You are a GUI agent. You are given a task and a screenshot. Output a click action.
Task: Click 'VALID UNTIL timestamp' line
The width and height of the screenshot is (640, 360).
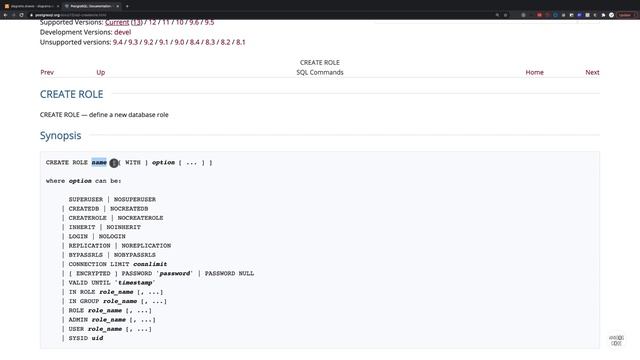112,282
